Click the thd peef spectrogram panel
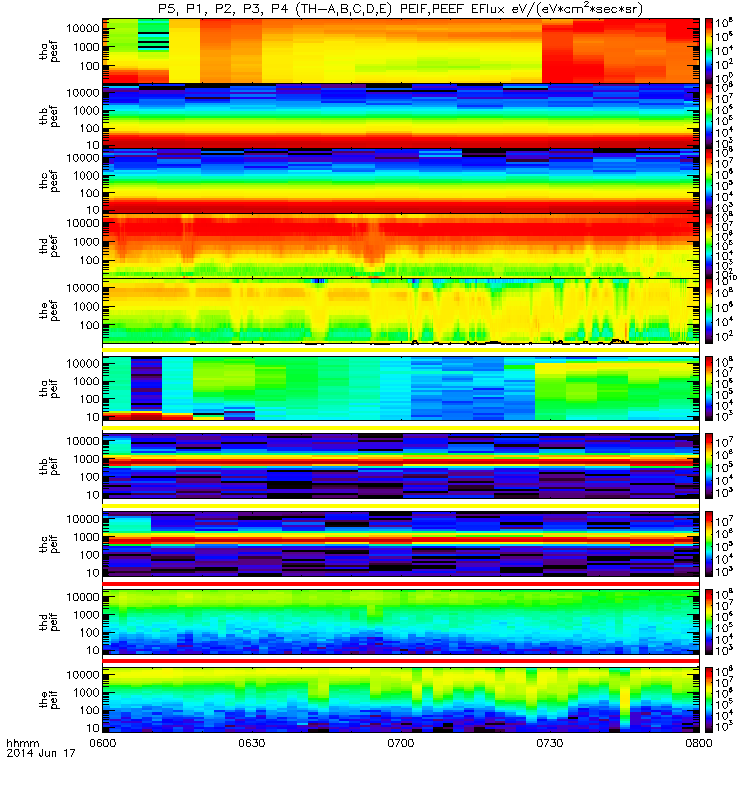750x800 pixels. point(401,246)
